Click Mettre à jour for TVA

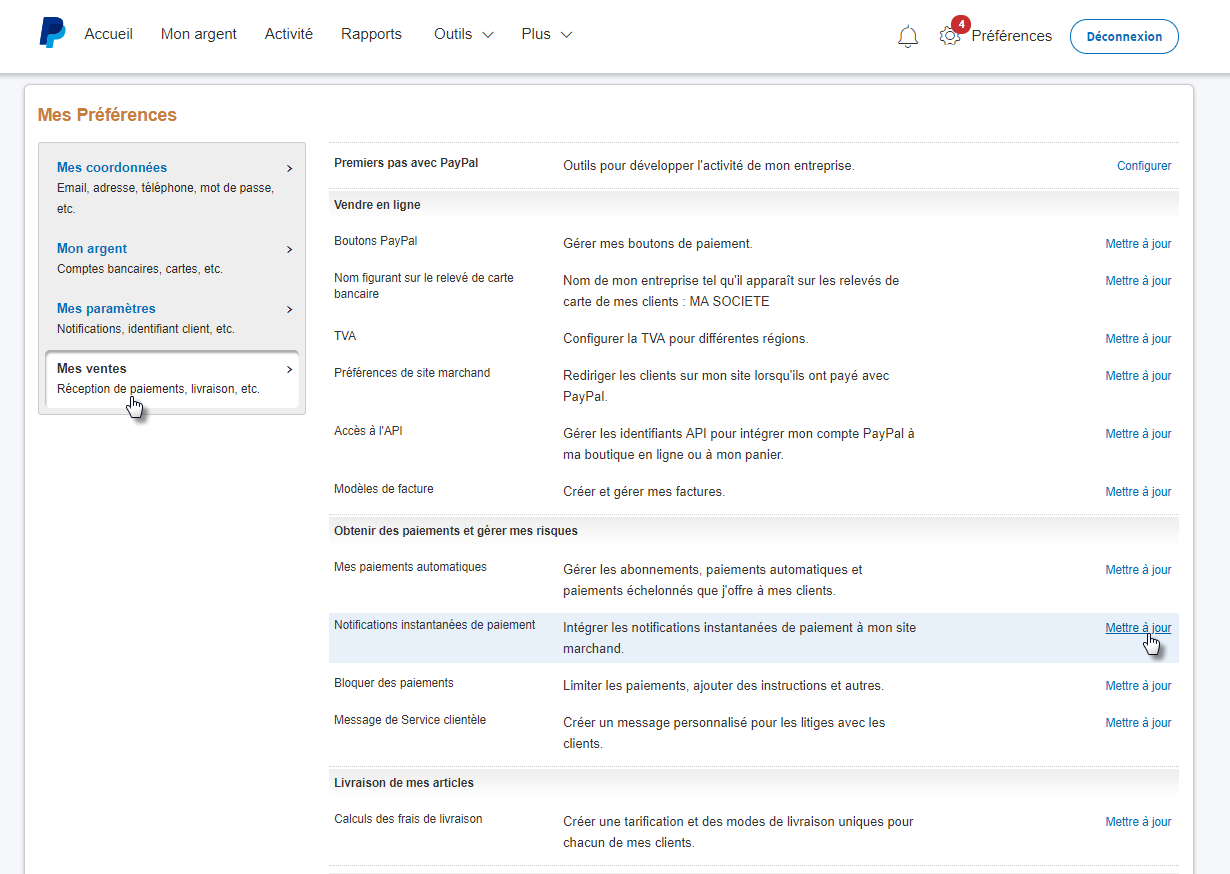coord(1138,339)
